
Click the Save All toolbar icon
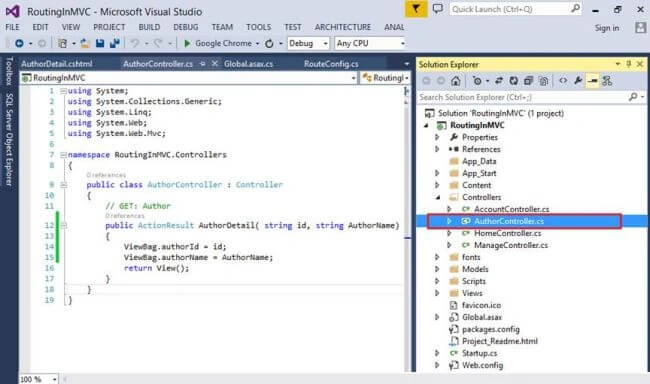(x=114, y=43)
